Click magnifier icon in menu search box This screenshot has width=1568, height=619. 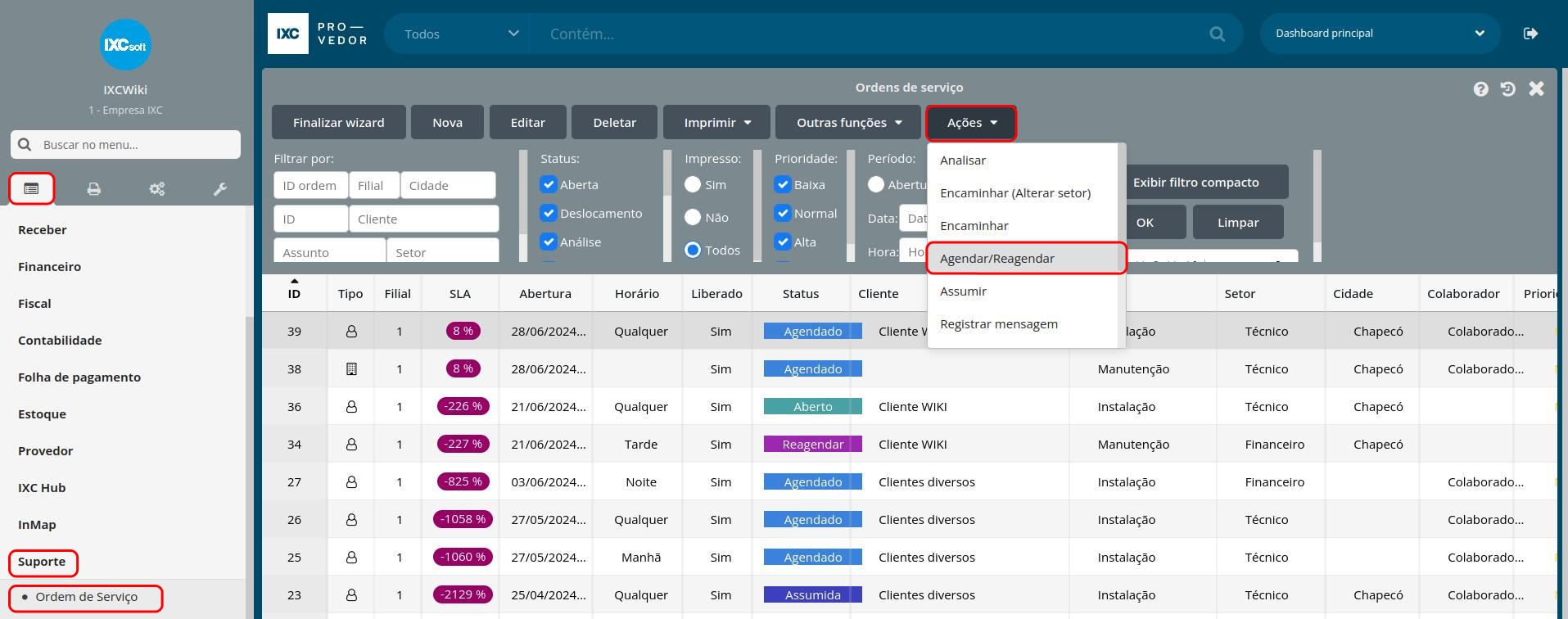25,145
